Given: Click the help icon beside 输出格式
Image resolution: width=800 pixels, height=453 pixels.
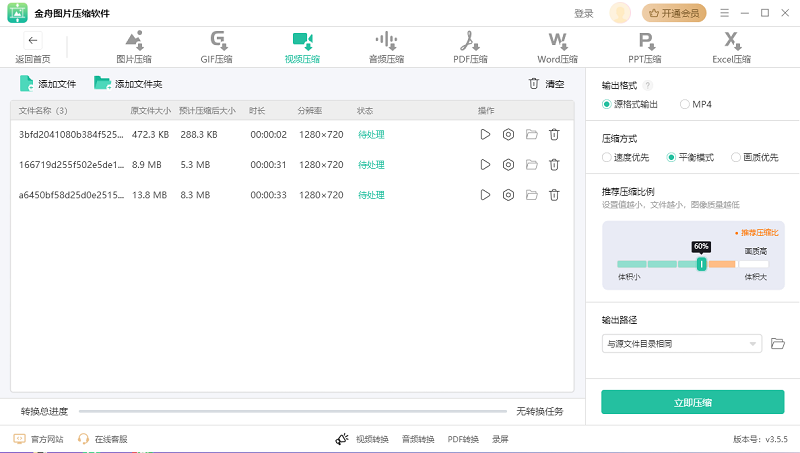Looking at the screenshot, I should tap(648, 86).
